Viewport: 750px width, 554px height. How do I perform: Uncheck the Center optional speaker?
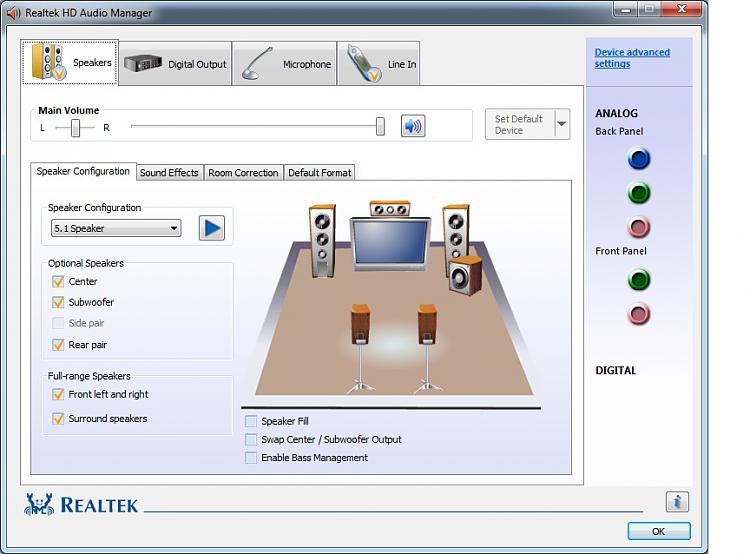pos(58,281)
